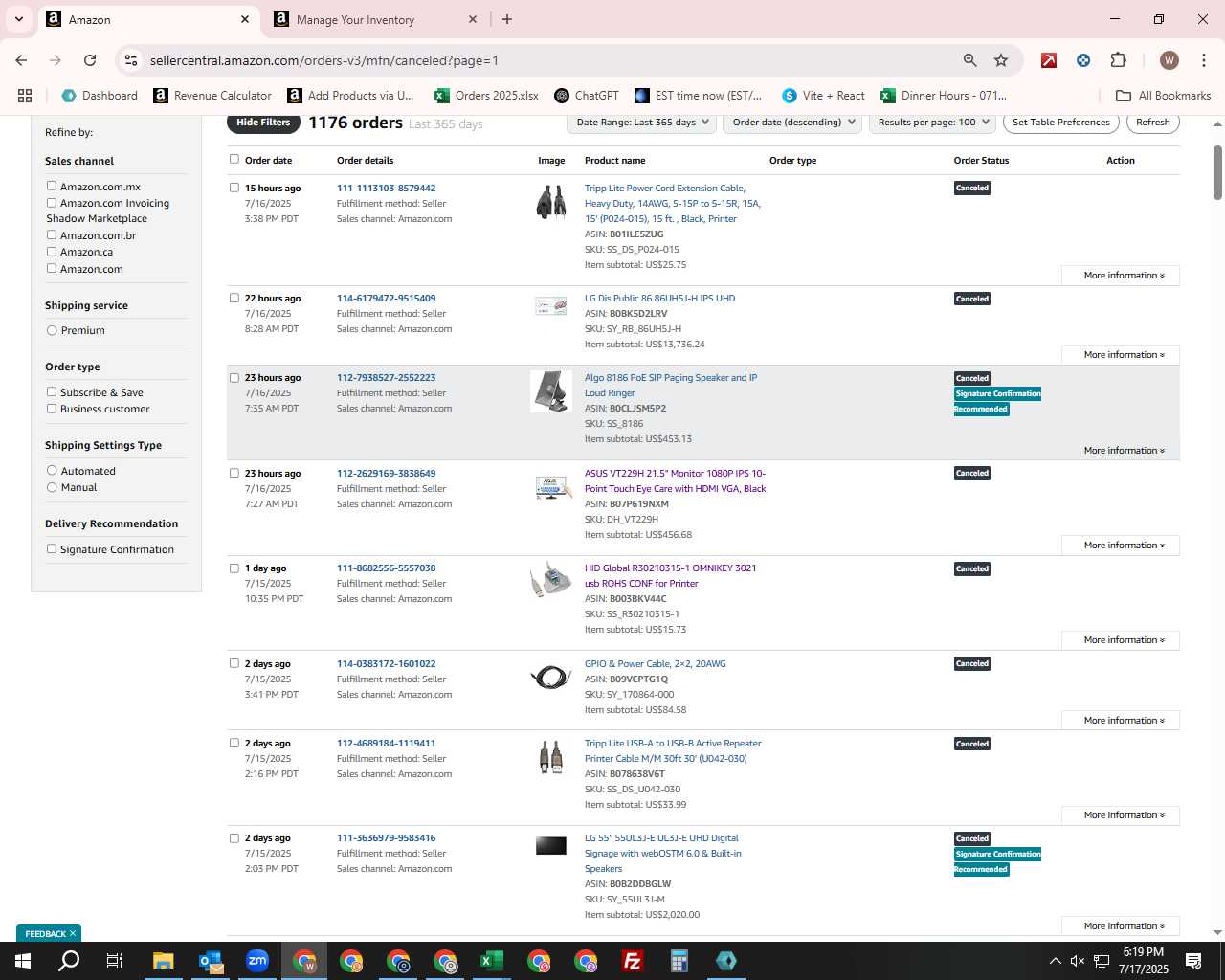This screenshot has height=980, width=1225.
Task: Check the Amazon.com.mx sales channel
Action: pyautogui.click(x=52, y=186)
